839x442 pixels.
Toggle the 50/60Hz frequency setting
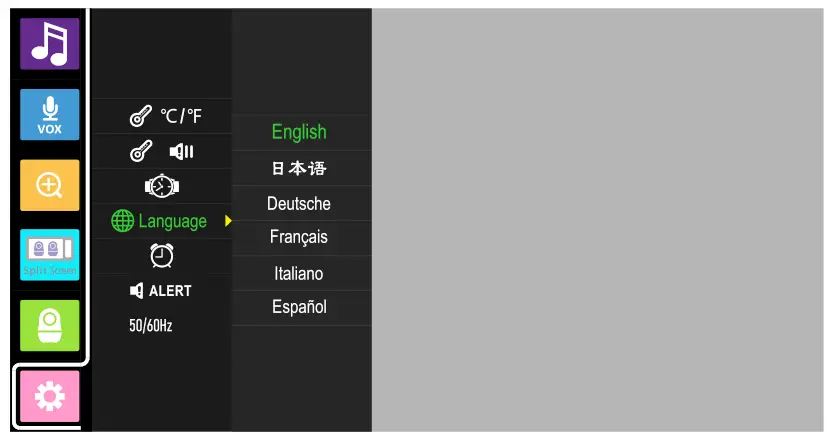(151, 325)
